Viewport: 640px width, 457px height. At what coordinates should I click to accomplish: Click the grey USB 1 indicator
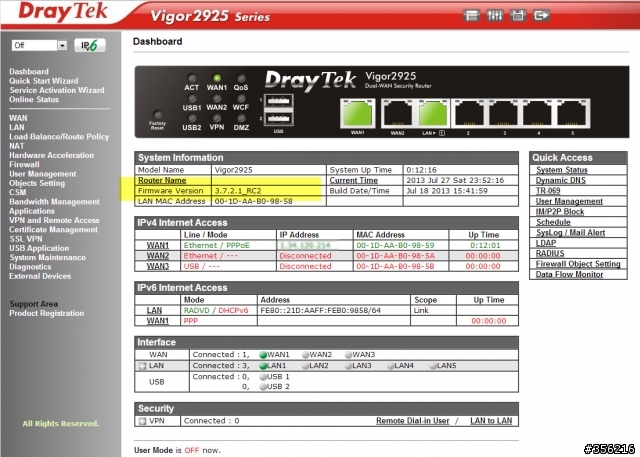pyautogui.click(x=263, y=377)
